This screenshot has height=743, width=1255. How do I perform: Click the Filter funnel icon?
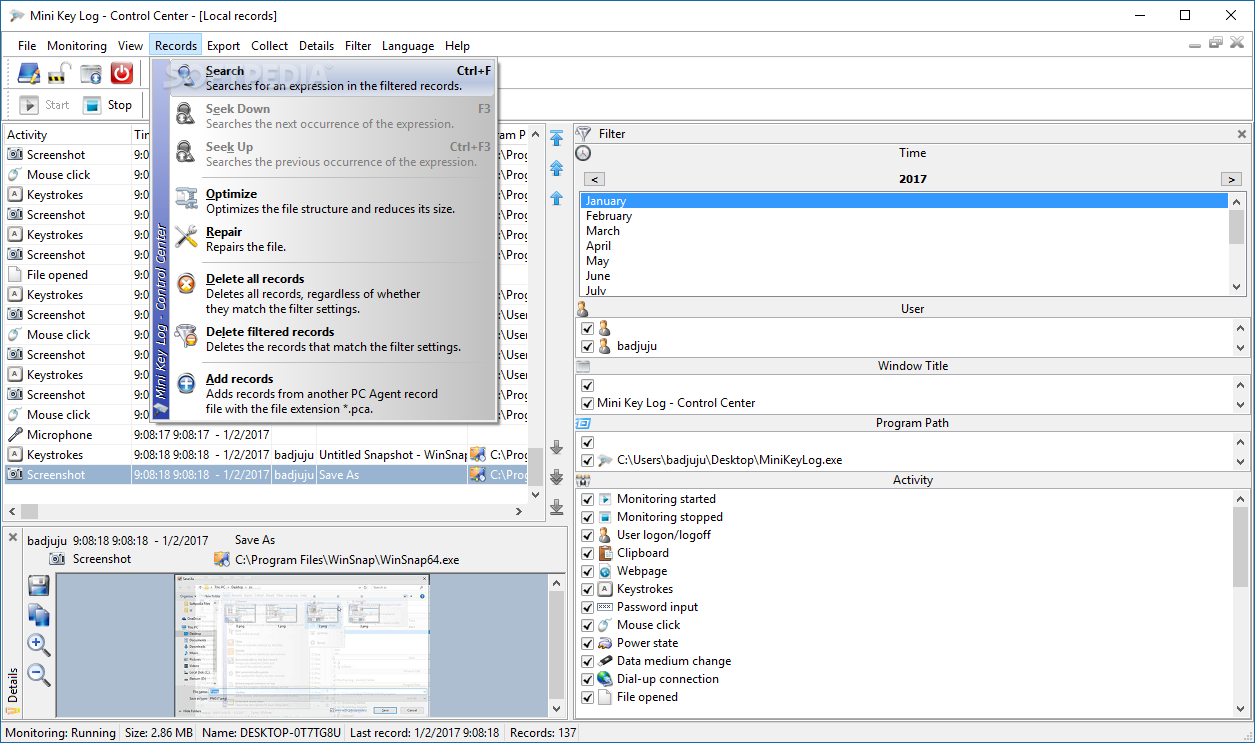click(584, 133)
